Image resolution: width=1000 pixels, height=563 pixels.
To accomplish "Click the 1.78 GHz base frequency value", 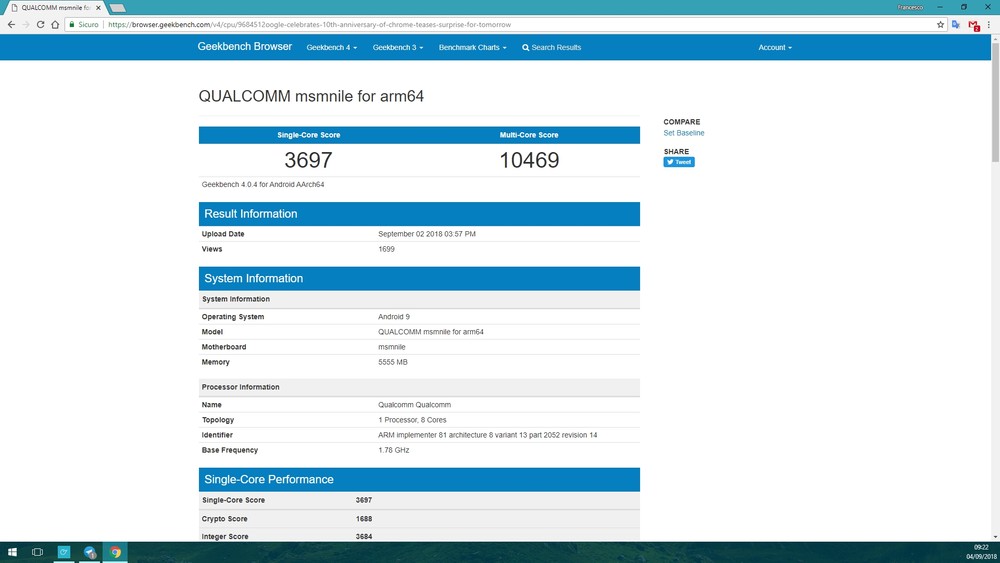I will point(393,450).
